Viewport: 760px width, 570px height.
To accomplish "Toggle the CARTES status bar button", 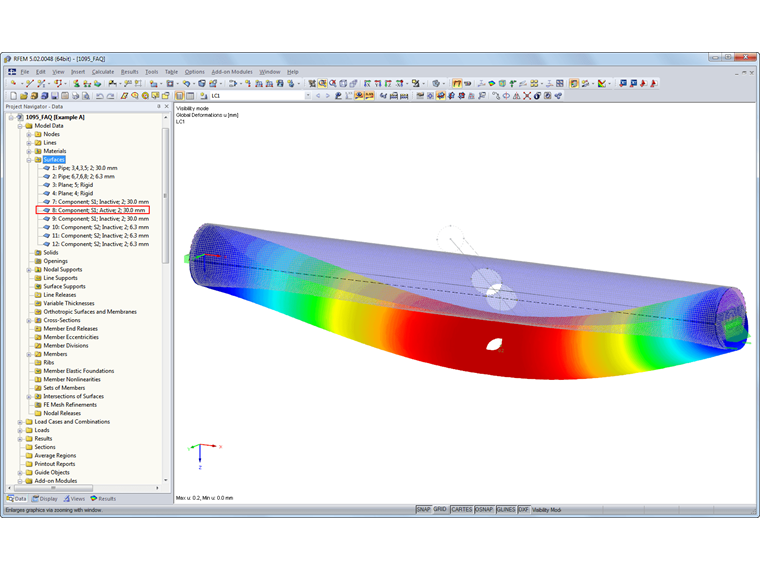I will click(461, 510).
